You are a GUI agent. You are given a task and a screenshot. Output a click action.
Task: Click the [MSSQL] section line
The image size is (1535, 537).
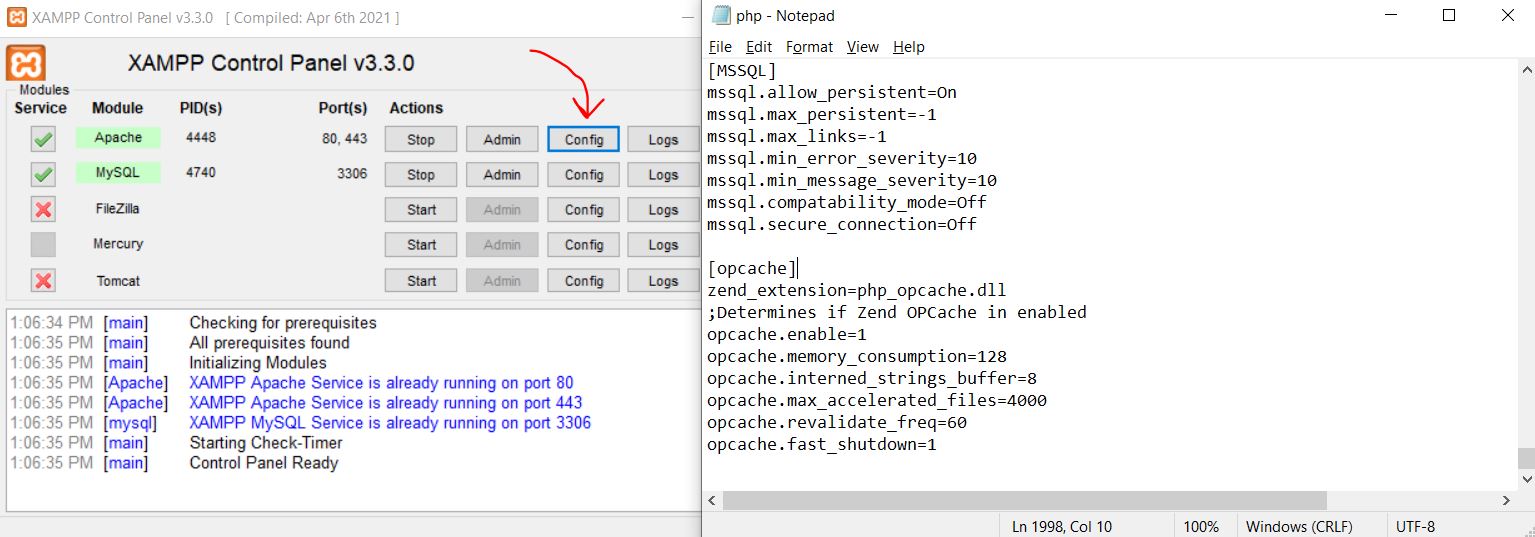[x=742, y=70]
